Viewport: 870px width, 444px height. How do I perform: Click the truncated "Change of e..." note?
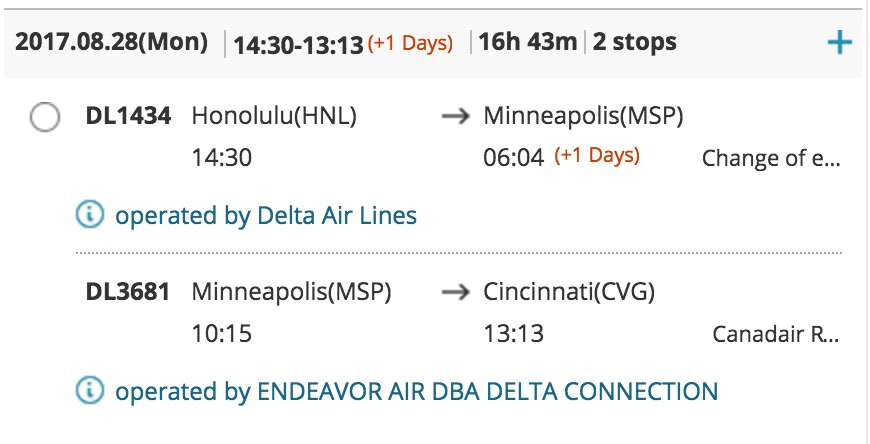(x=771, y=158)
